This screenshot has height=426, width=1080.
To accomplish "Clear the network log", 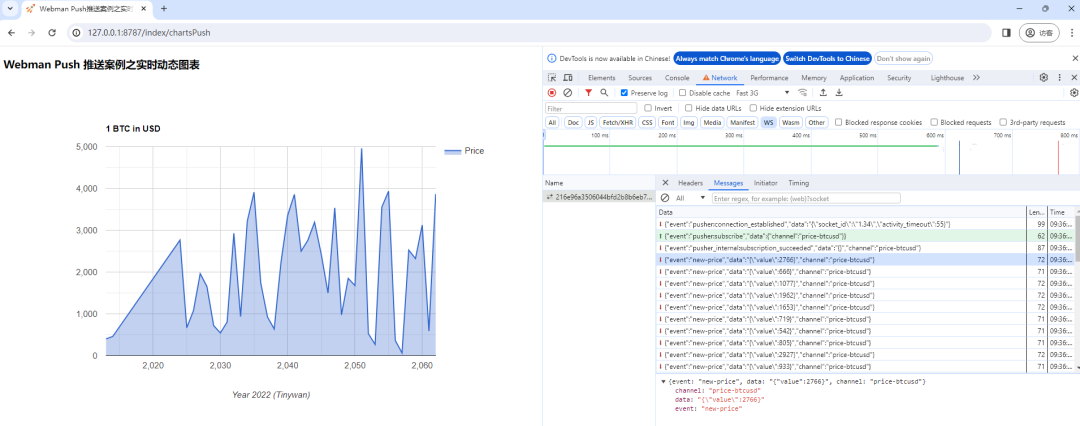I will tap(568, 92).
